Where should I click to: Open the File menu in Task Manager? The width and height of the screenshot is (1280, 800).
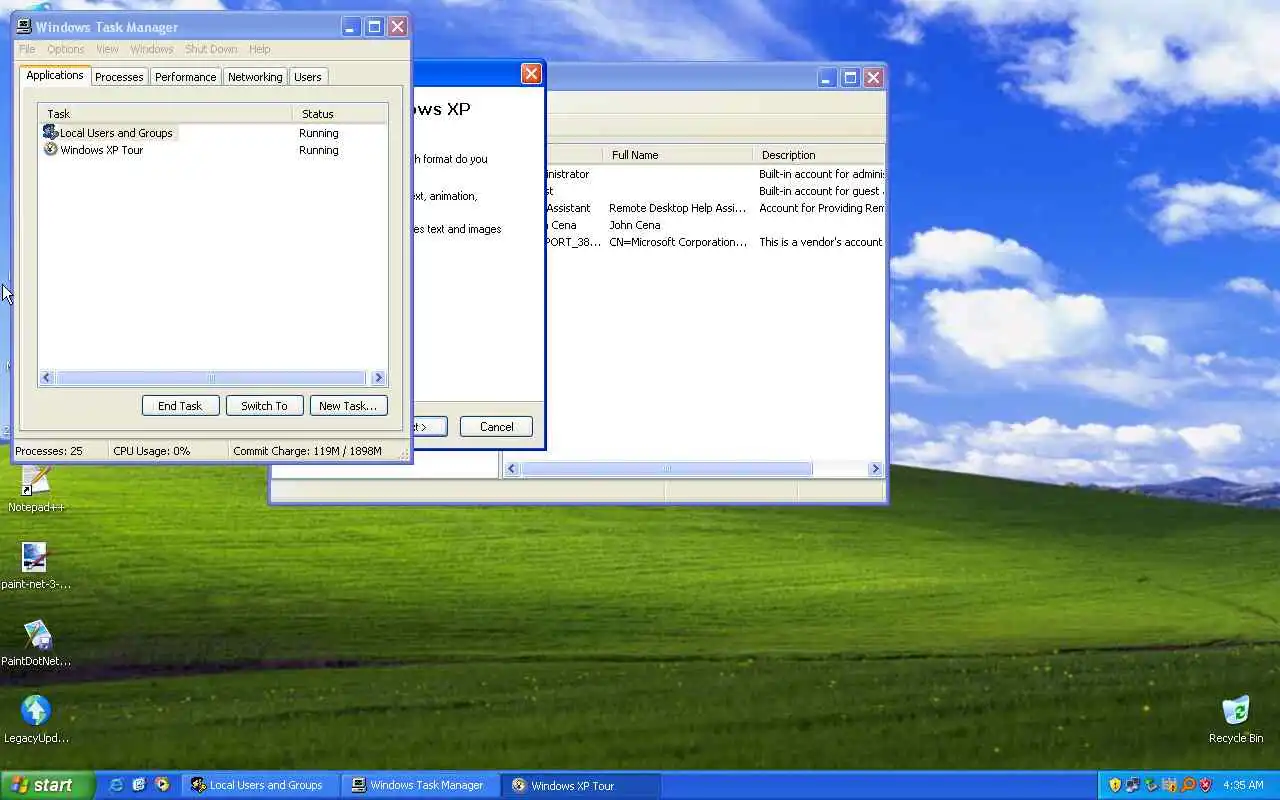pyautogui.click(x=27, y=49)
